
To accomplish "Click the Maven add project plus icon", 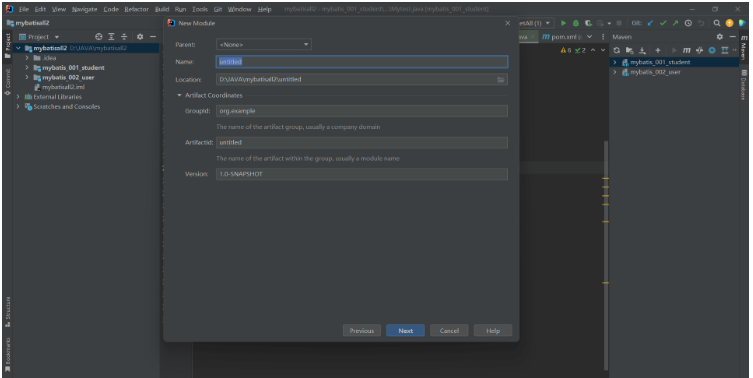I will click(657, 50).
